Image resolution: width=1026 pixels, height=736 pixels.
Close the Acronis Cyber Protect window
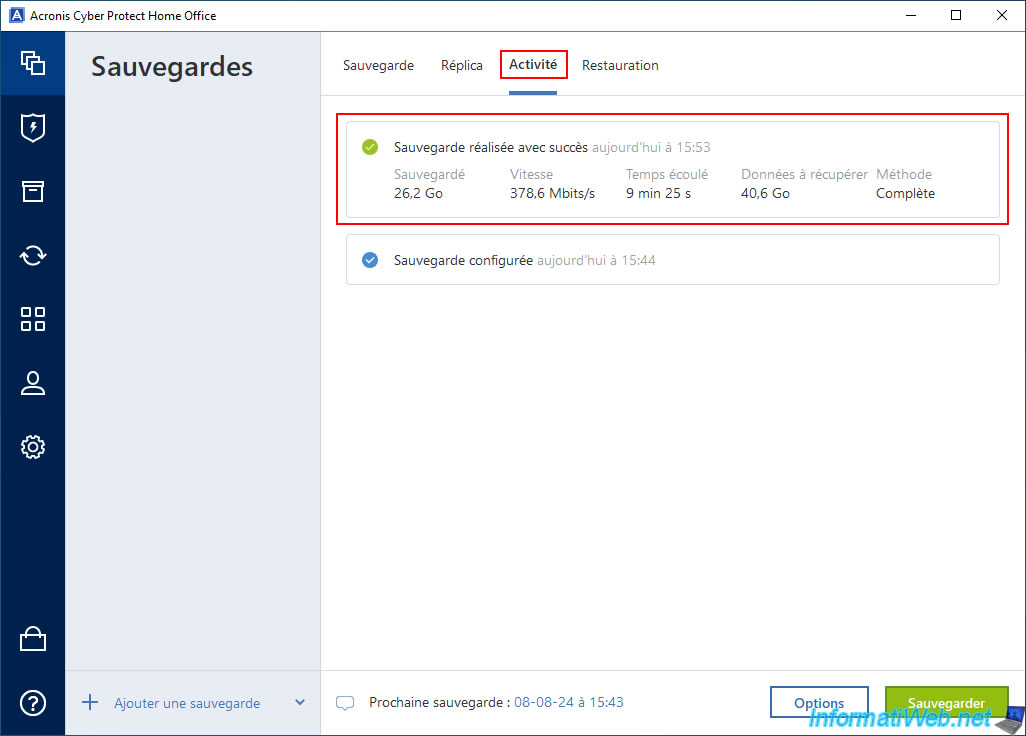click(1002, 15)
